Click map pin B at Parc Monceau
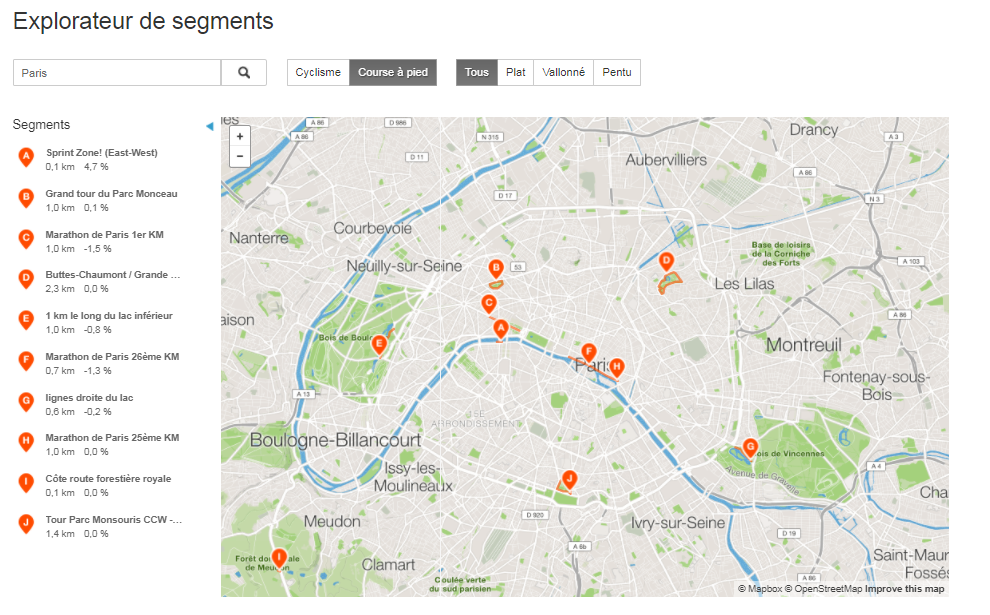The height and width of the screenshot is (615, 990). (496, 268)
